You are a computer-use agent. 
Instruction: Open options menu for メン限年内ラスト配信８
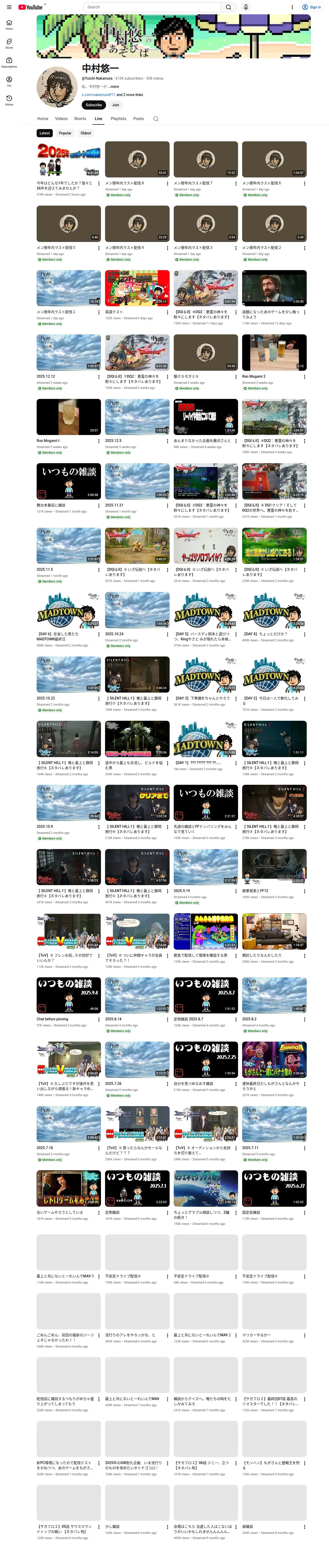[167, 183]
